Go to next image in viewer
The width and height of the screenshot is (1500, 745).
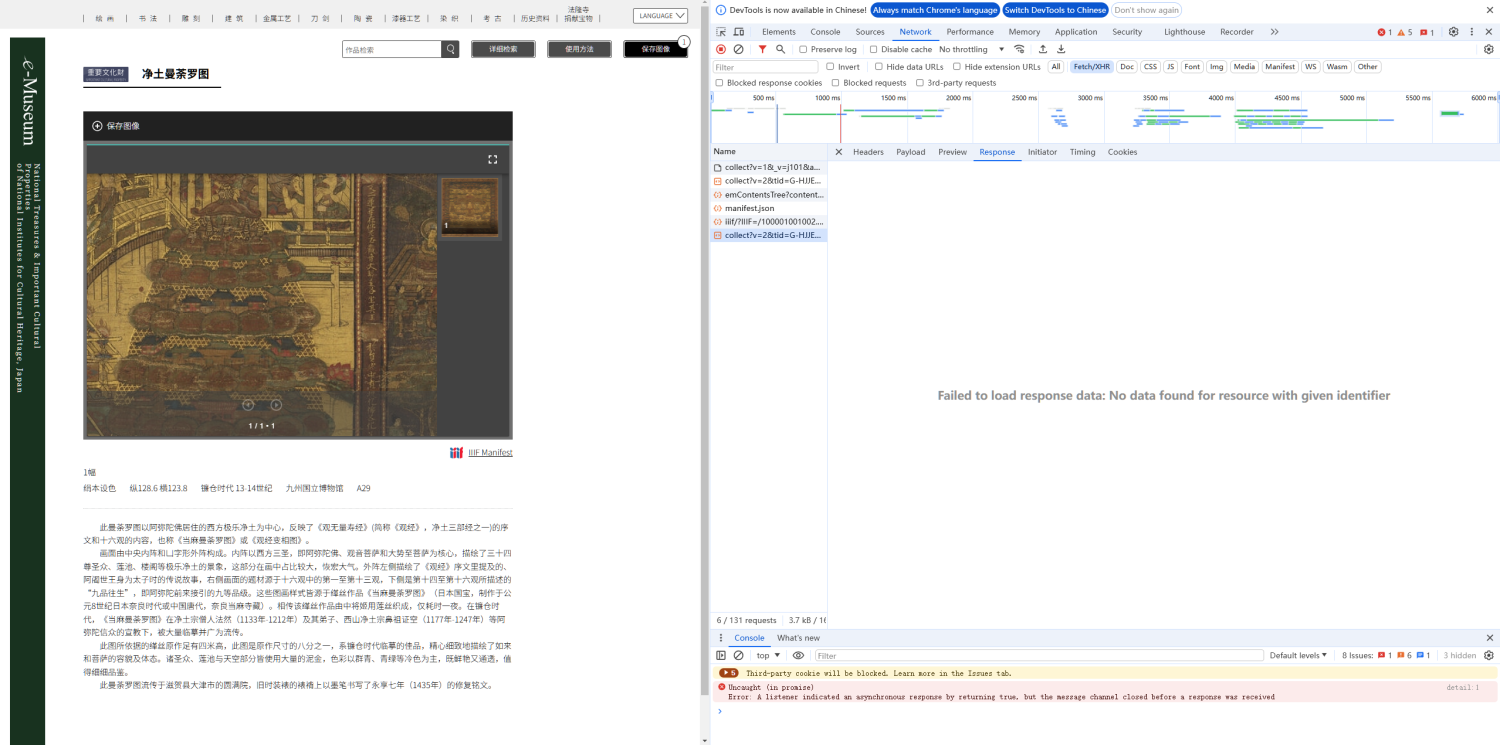coord(276,405)
